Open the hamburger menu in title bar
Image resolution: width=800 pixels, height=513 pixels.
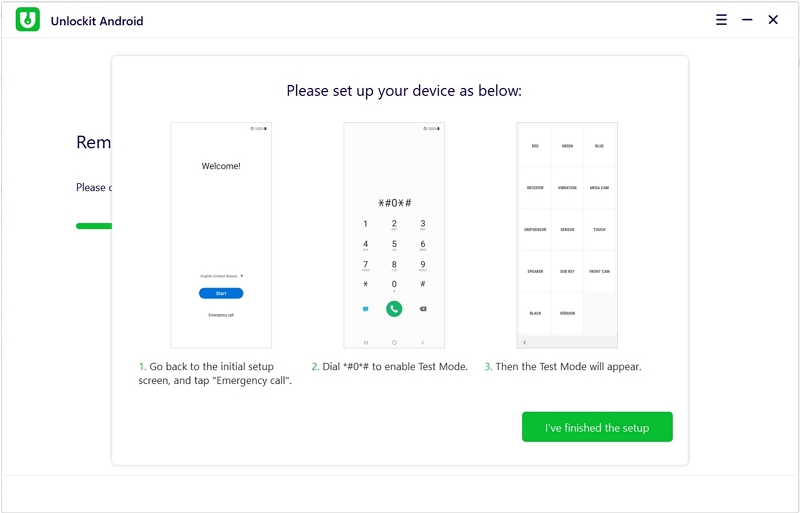721,20
